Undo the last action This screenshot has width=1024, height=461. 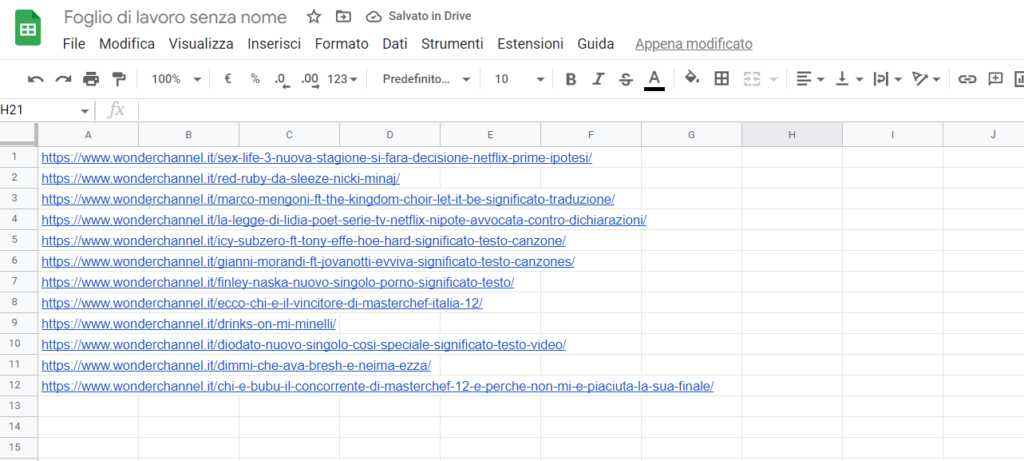35,79
